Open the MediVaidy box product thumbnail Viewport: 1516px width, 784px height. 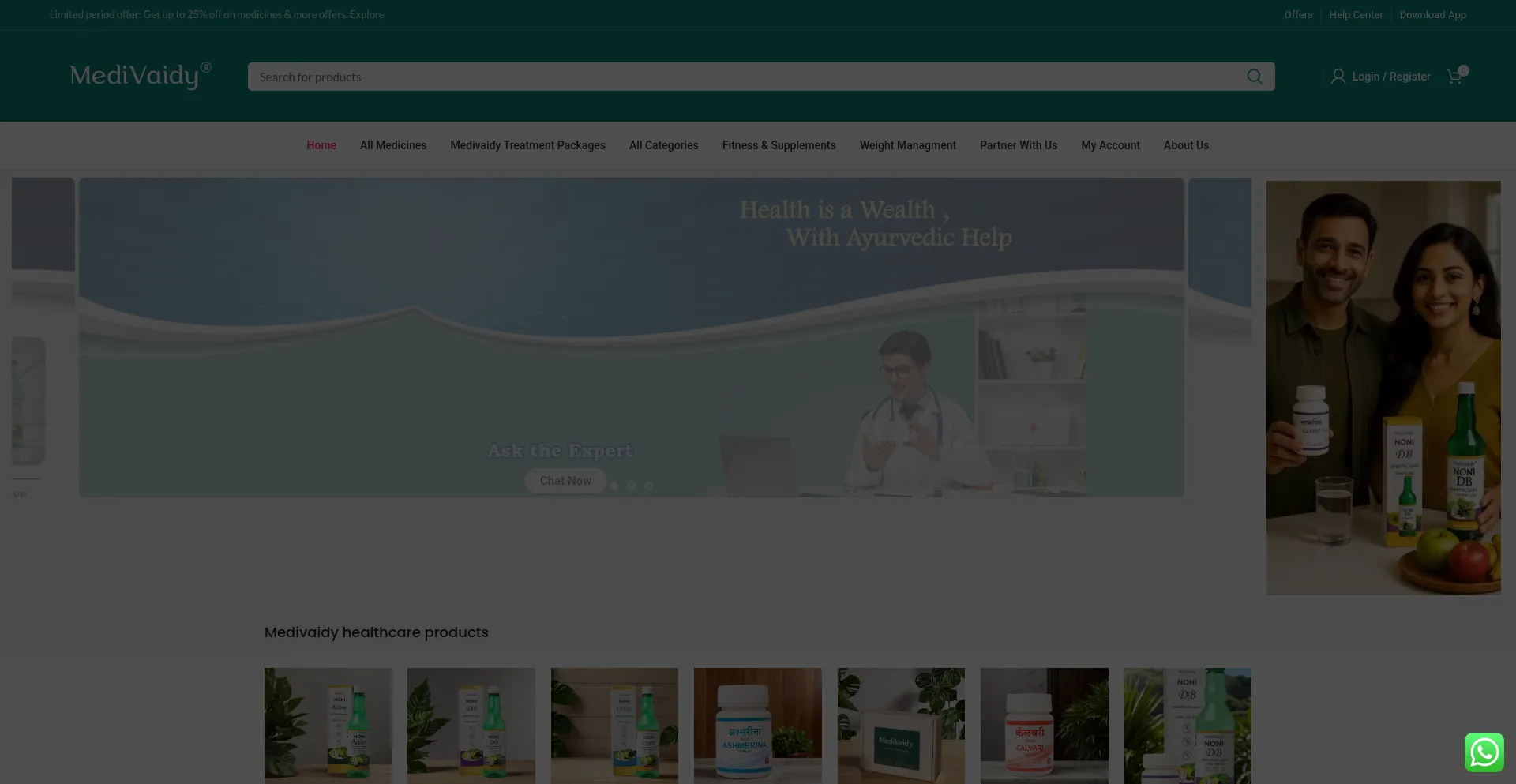(x=901, y=726)
